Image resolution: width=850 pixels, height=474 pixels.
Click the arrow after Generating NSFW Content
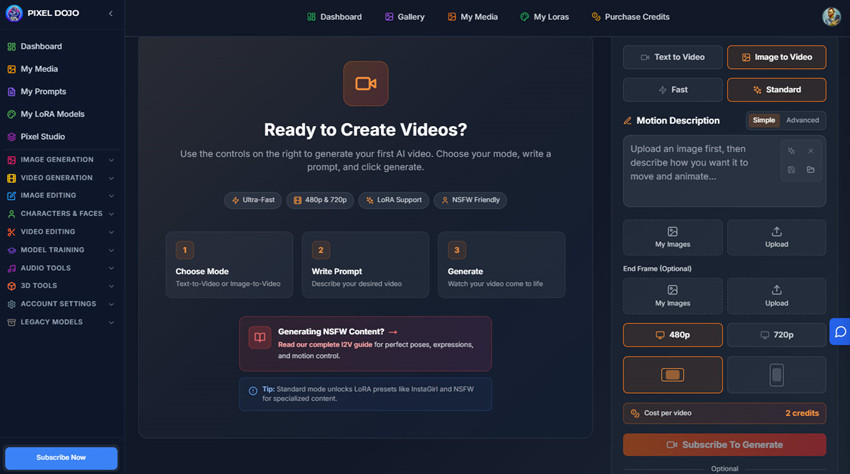393,332
